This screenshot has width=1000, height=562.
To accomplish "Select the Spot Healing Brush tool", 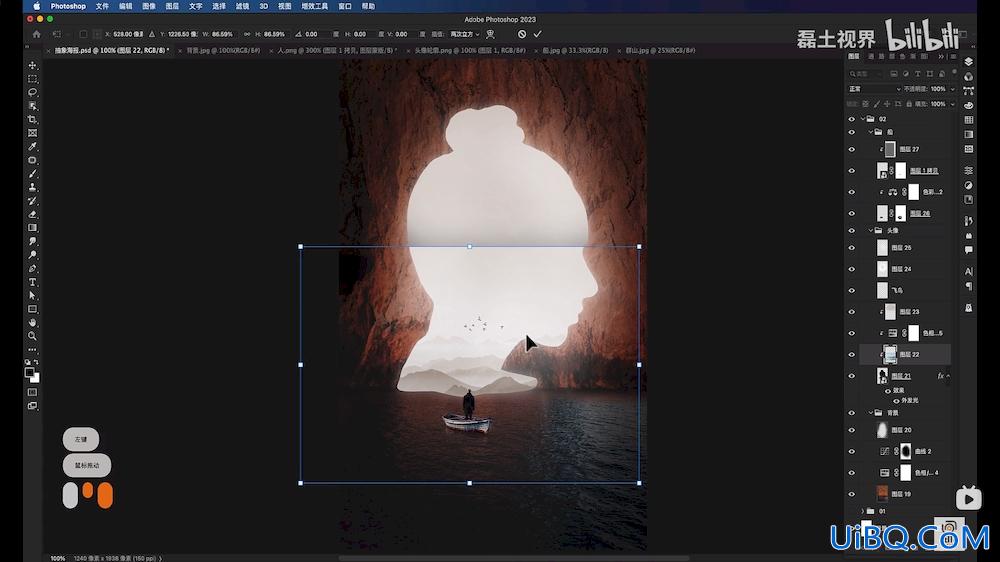I will click(x=33, y=160).
